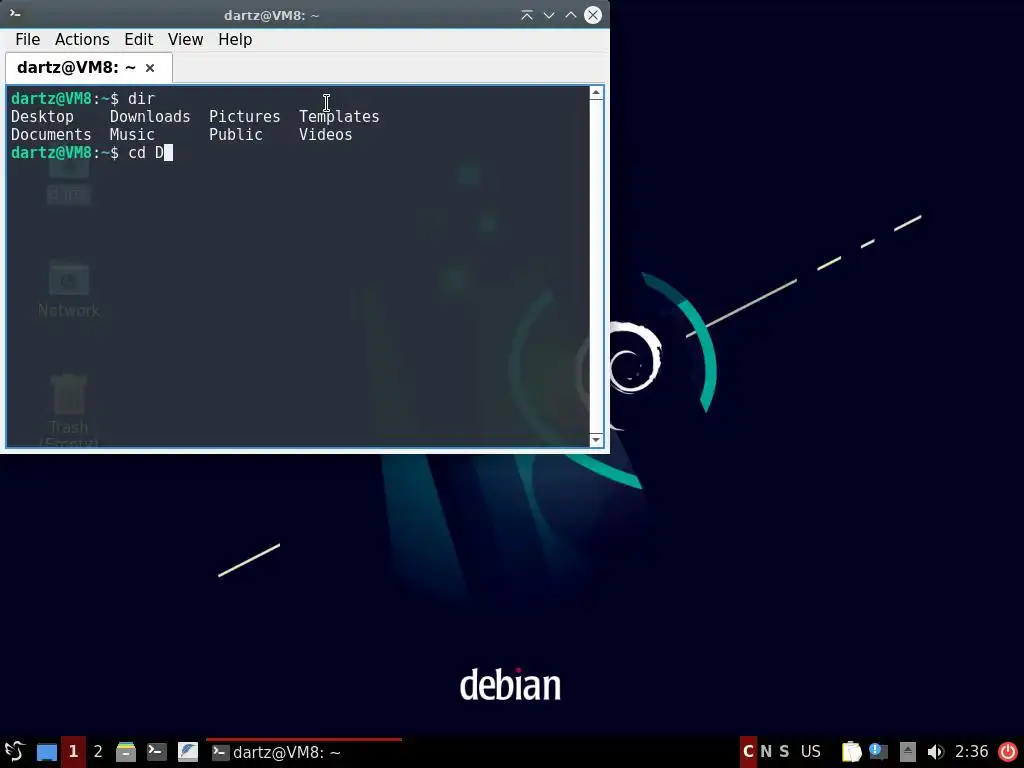This screenshot has width=1024, height=768.
Task: Click the Music entry in terminal output
Action: [x=132, y=135]
